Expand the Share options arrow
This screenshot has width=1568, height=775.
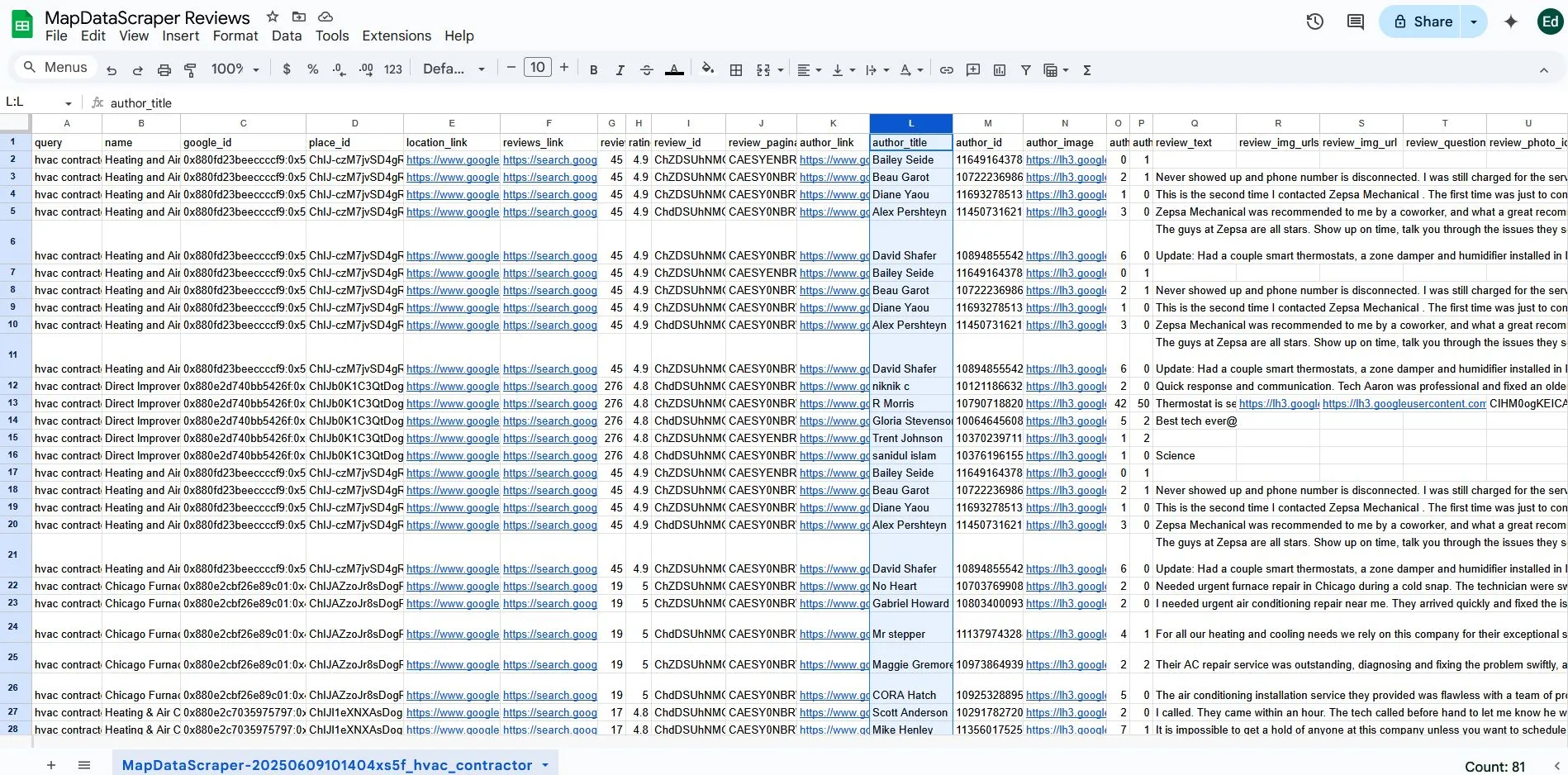[x=1474, y=21]
